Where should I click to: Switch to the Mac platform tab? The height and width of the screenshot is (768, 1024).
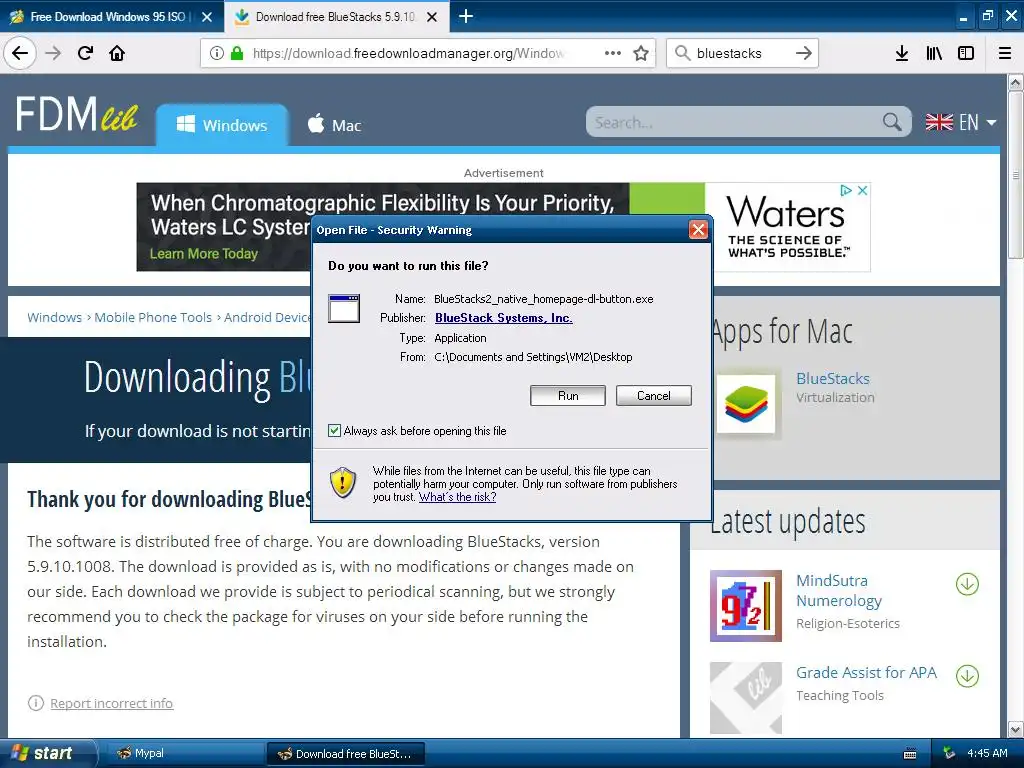334,125
